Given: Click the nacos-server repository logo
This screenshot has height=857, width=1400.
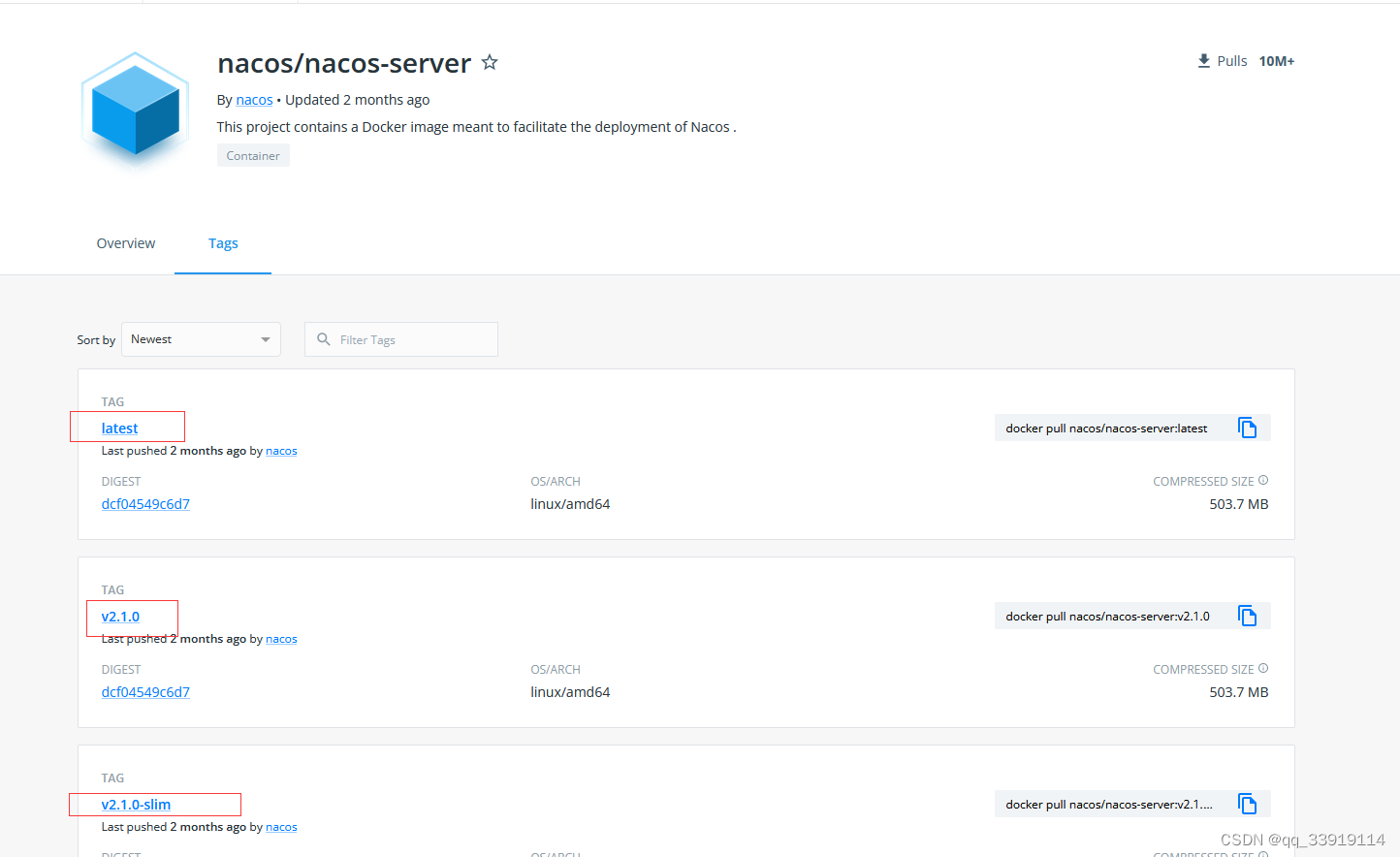Looking at the screenshot, I should [x=134, y=110].
